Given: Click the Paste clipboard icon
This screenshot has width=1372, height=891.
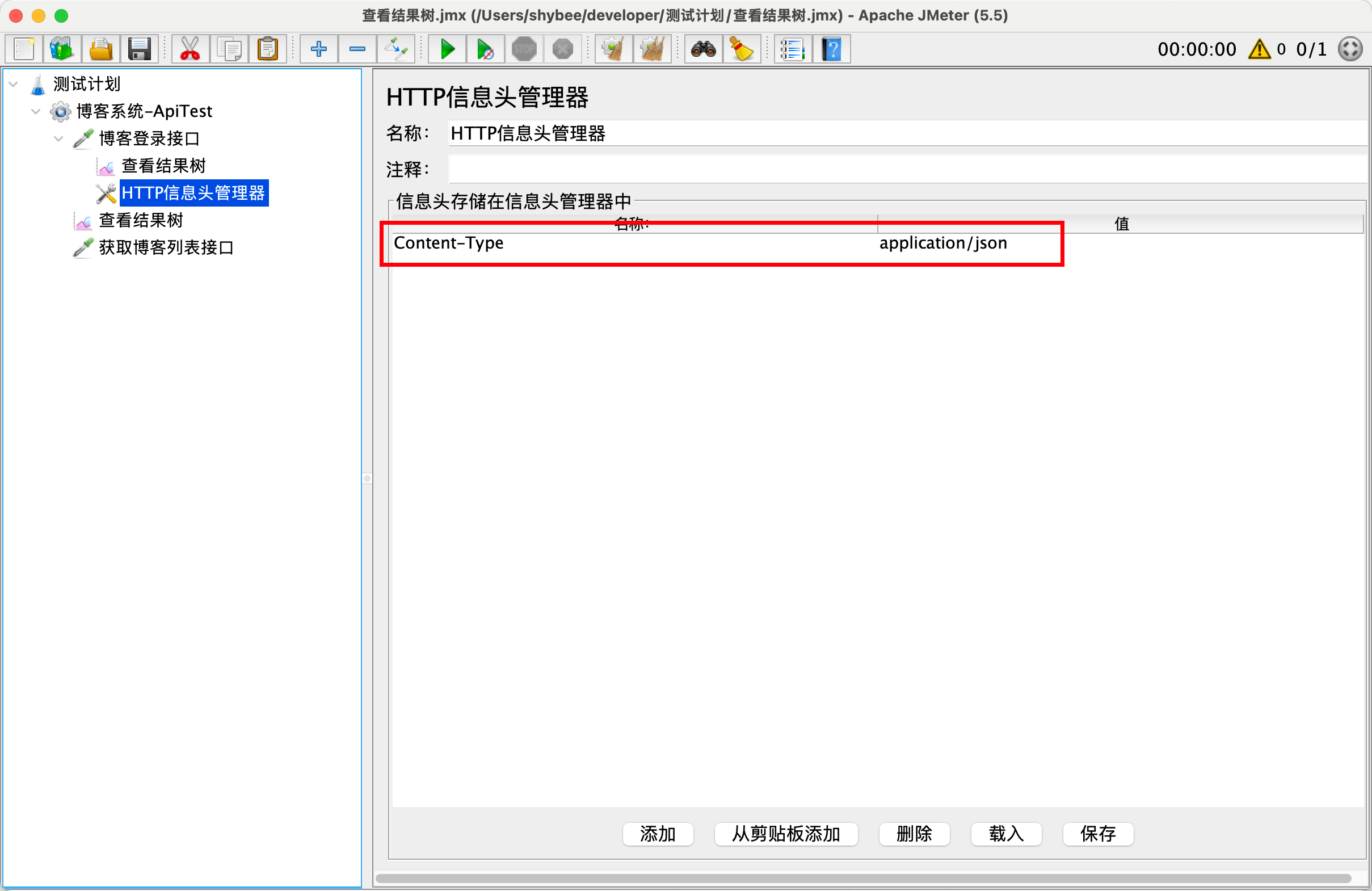Looking at the screenshot, I should pyautogui.click(x=267, y=49).
